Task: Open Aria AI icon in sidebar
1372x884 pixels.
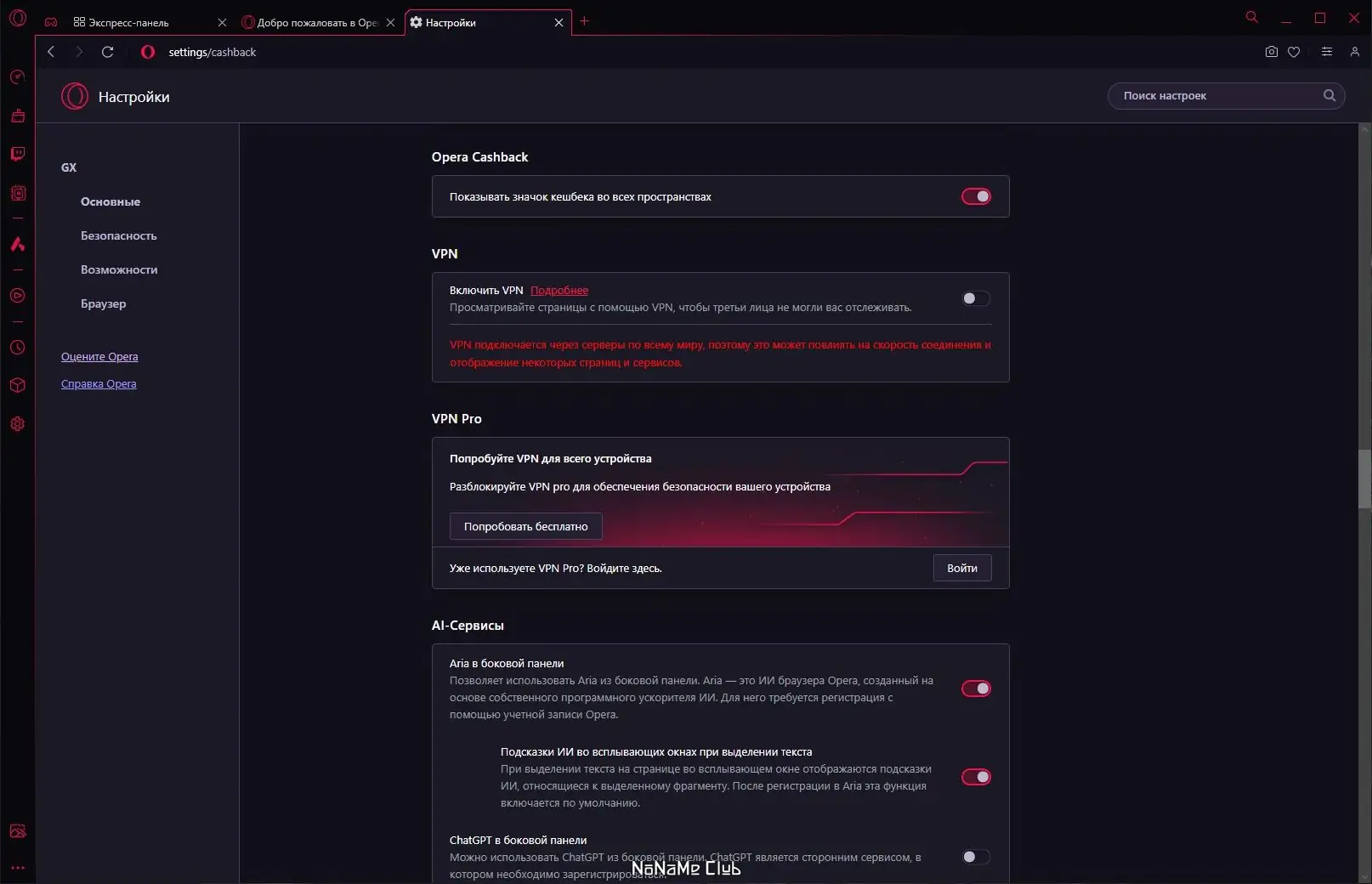Action: [18, 244]
